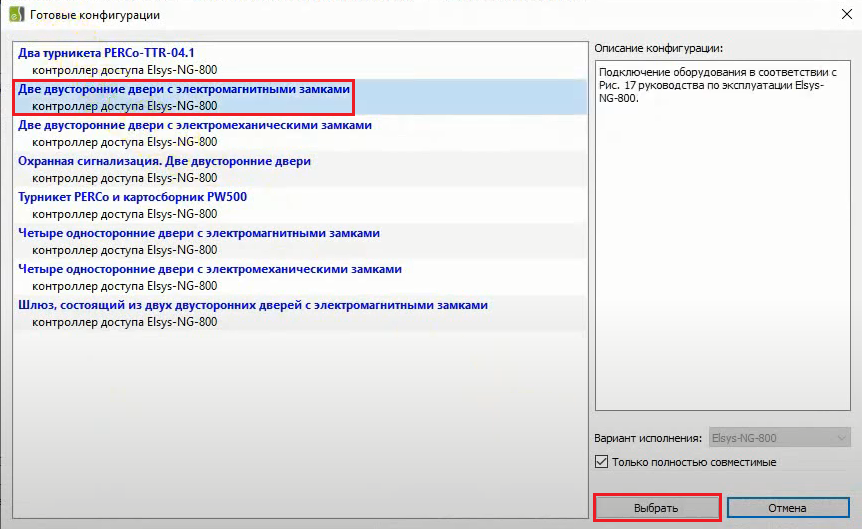Select Охранная сигнализация. Две двусторонние двери
This screenshot has height=529, width=862.
coord(300,169)
